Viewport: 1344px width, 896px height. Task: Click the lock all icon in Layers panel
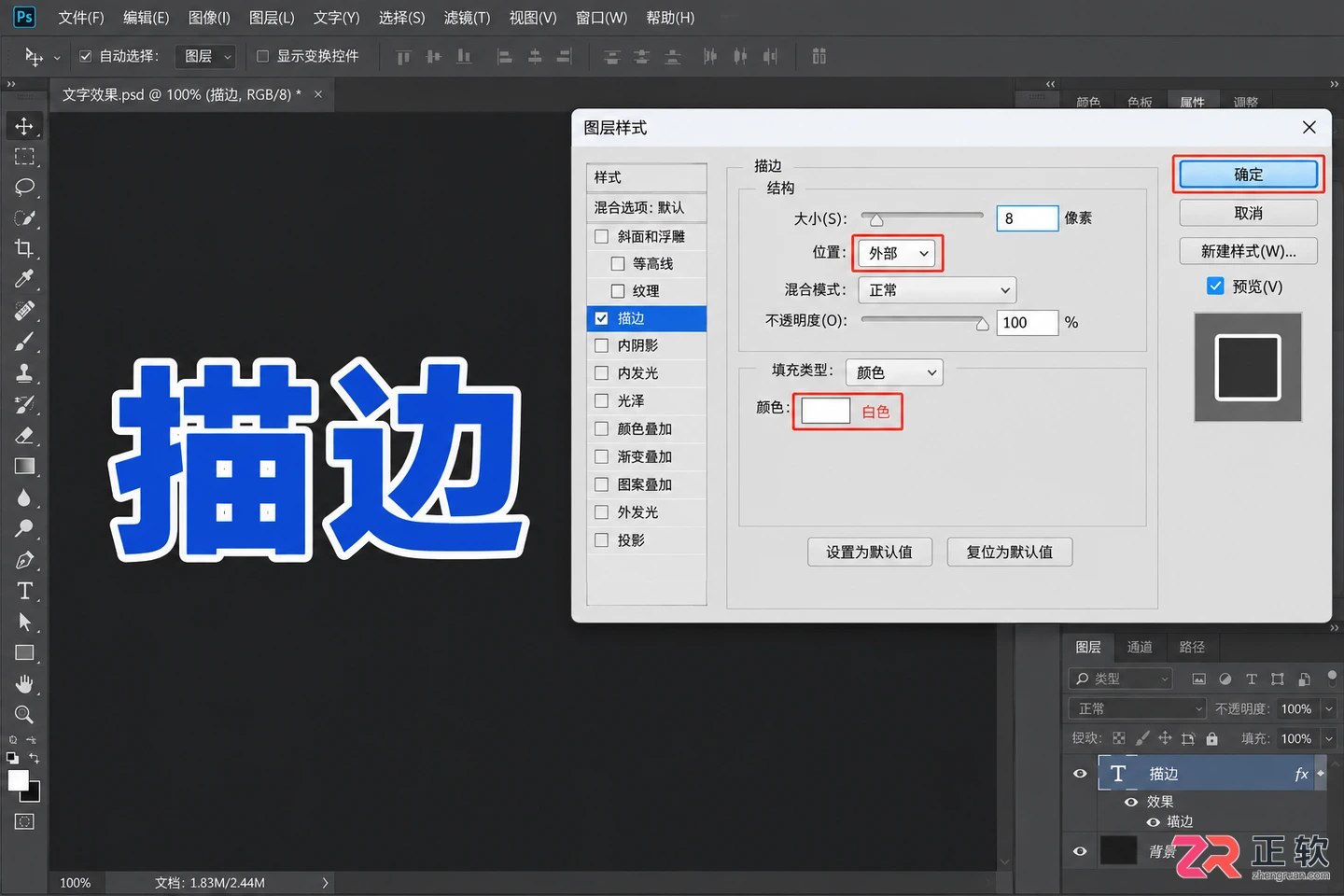click(x=1211, y=738)
